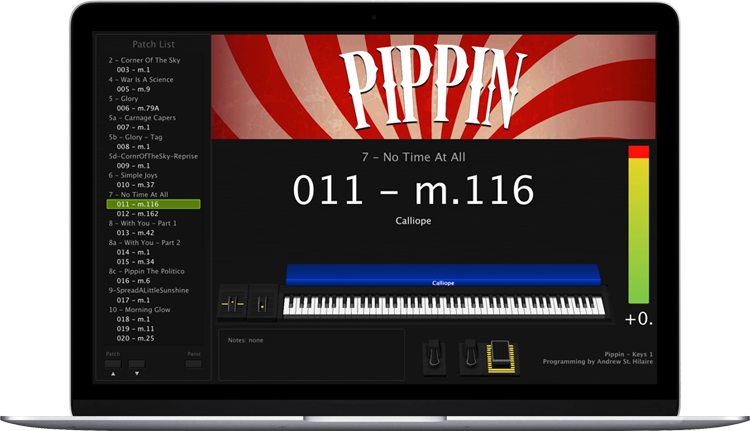Viewport: 750px width, 431px height.
Task: Select '10 - Morning Glow' set
Action: 139,309
